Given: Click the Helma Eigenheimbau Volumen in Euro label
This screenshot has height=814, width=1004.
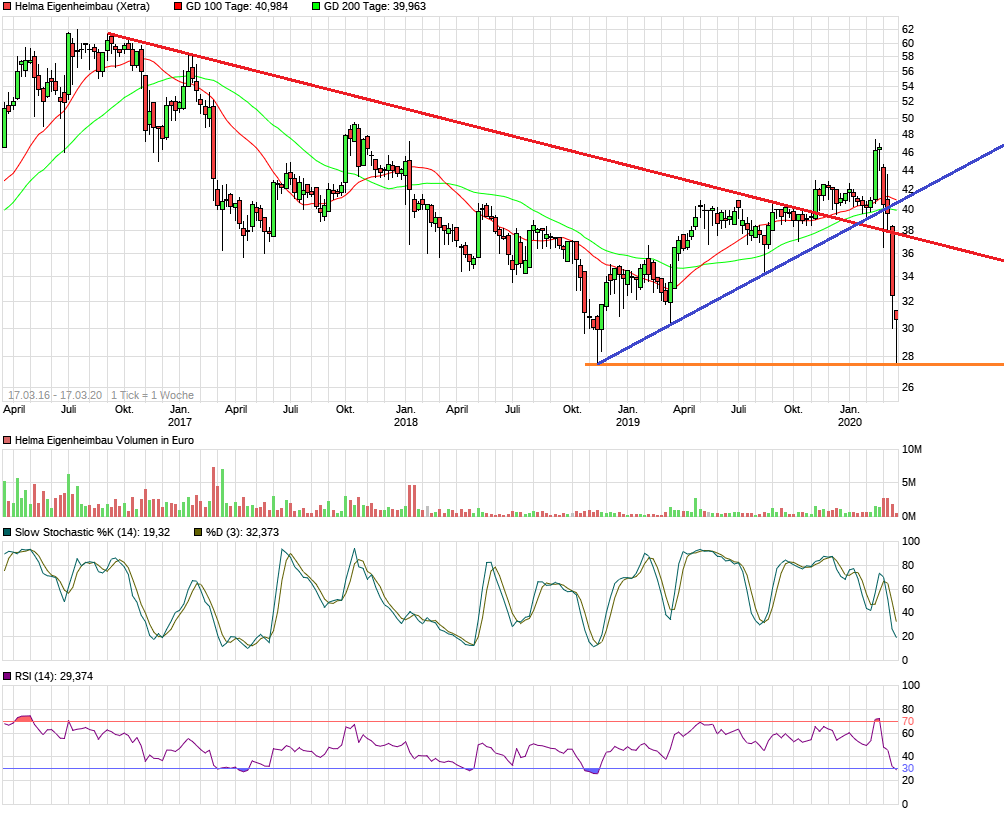Looking at the screenshot, I should point(104,441).
